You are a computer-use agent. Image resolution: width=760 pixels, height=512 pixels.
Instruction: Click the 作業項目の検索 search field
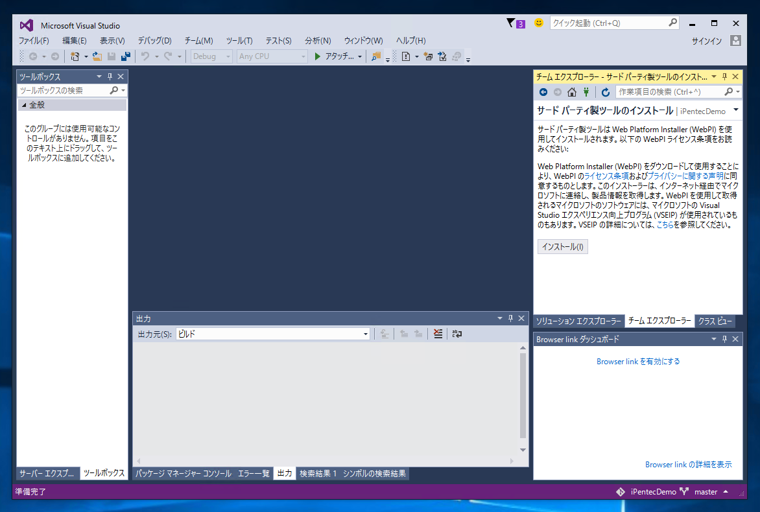click(678, 92)
